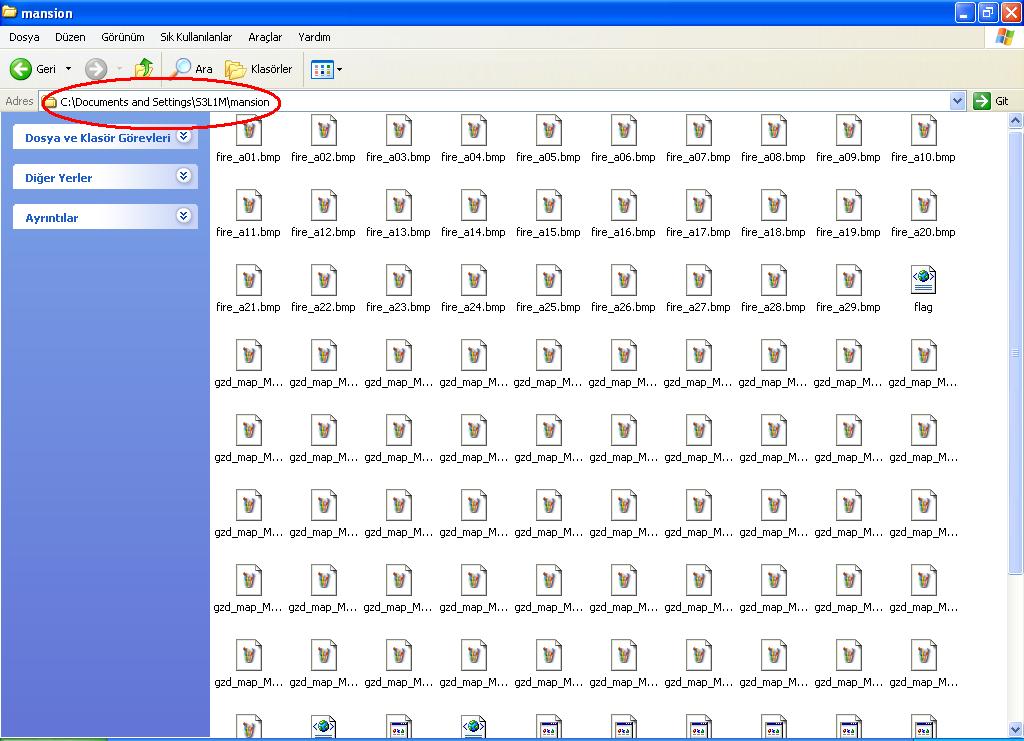Click the Dosya ve Klasör Görevleri heading
Viewport: 1024px width, 741px height.
click(x=98, y=138)
